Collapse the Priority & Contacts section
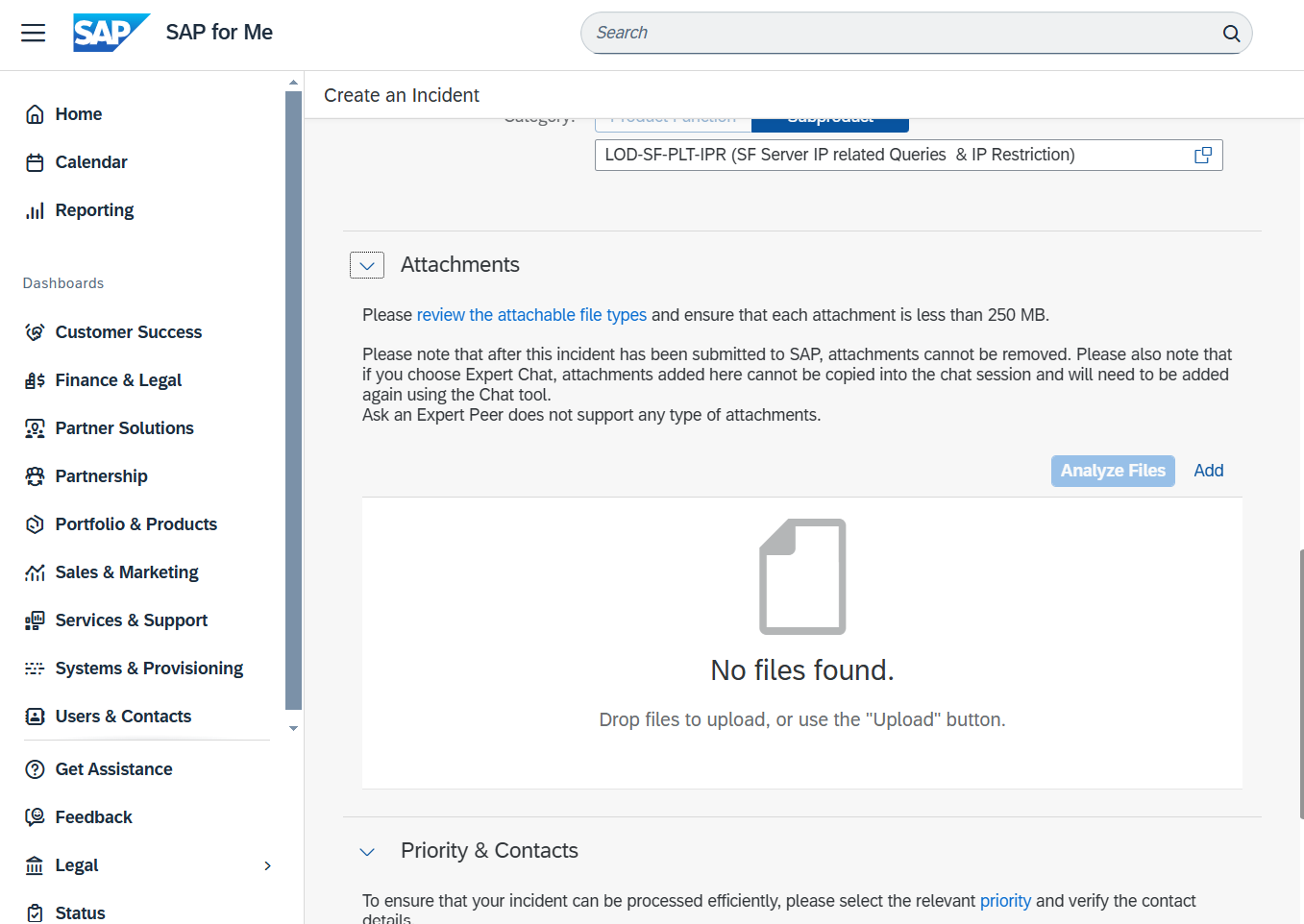This screenshot has height=924, width=1304. 367,852
